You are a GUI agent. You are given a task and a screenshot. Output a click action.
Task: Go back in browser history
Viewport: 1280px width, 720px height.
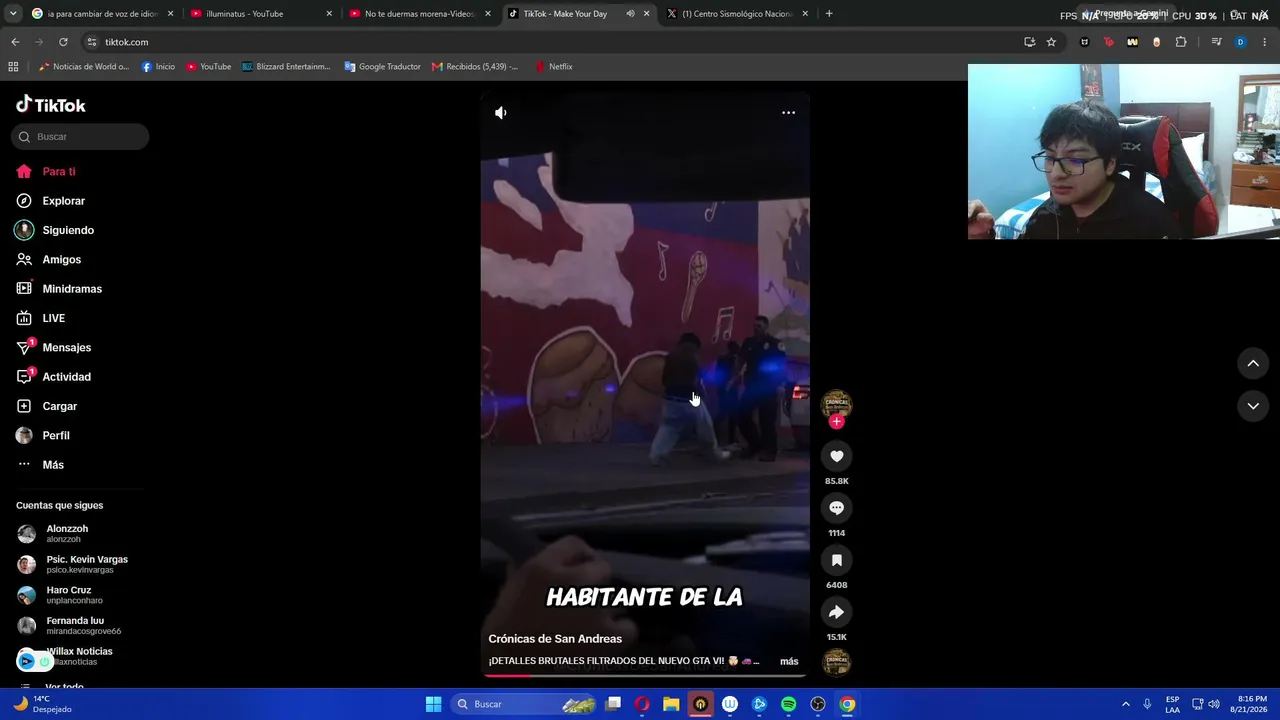(15, 42)
